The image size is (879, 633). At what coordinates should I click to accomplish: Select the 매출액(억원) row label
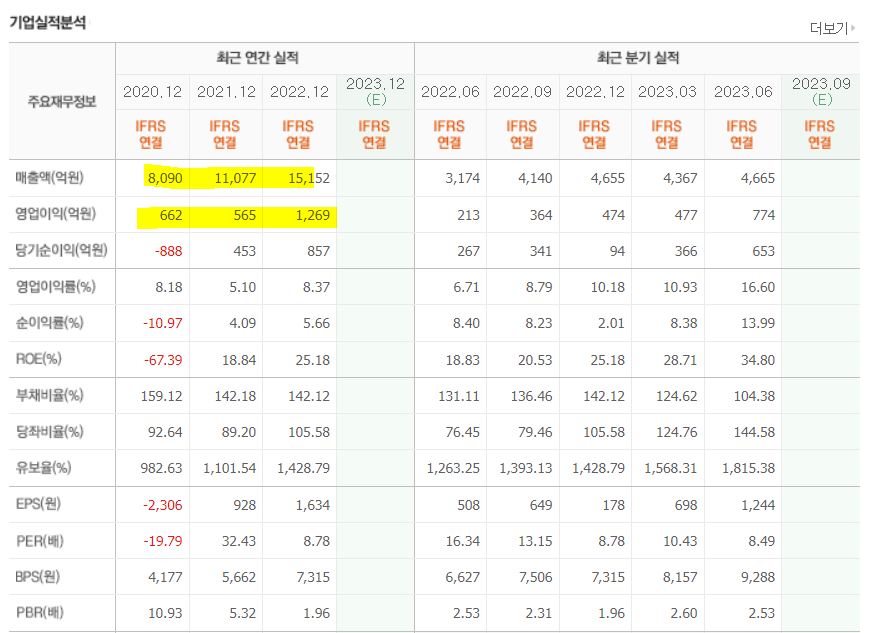tap(50, 178)
